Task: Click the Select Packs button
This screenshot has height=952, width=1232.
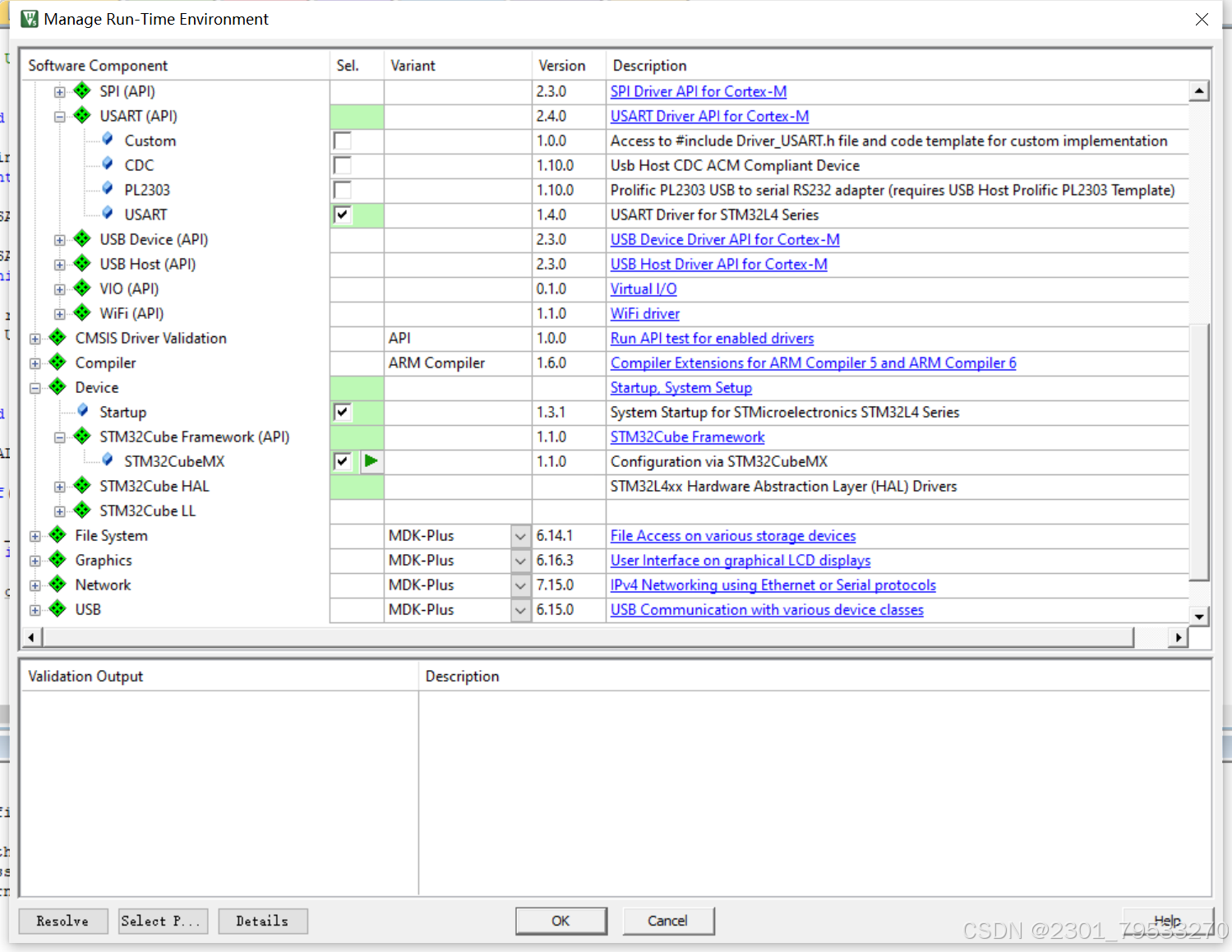Action: (163, 921)
